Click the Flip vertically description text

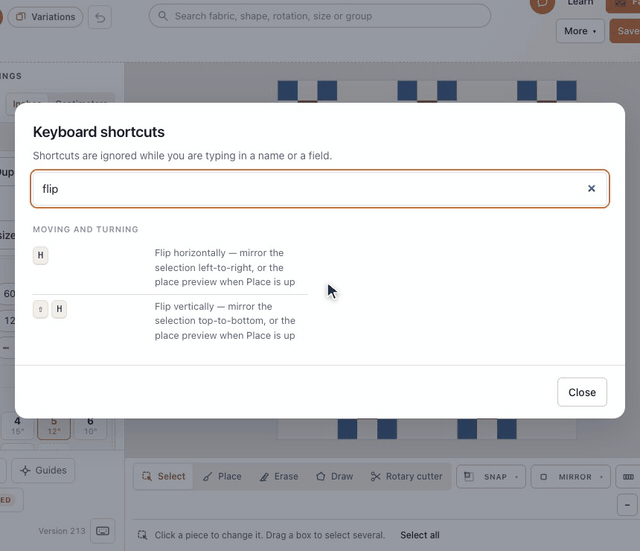point(224,321)
